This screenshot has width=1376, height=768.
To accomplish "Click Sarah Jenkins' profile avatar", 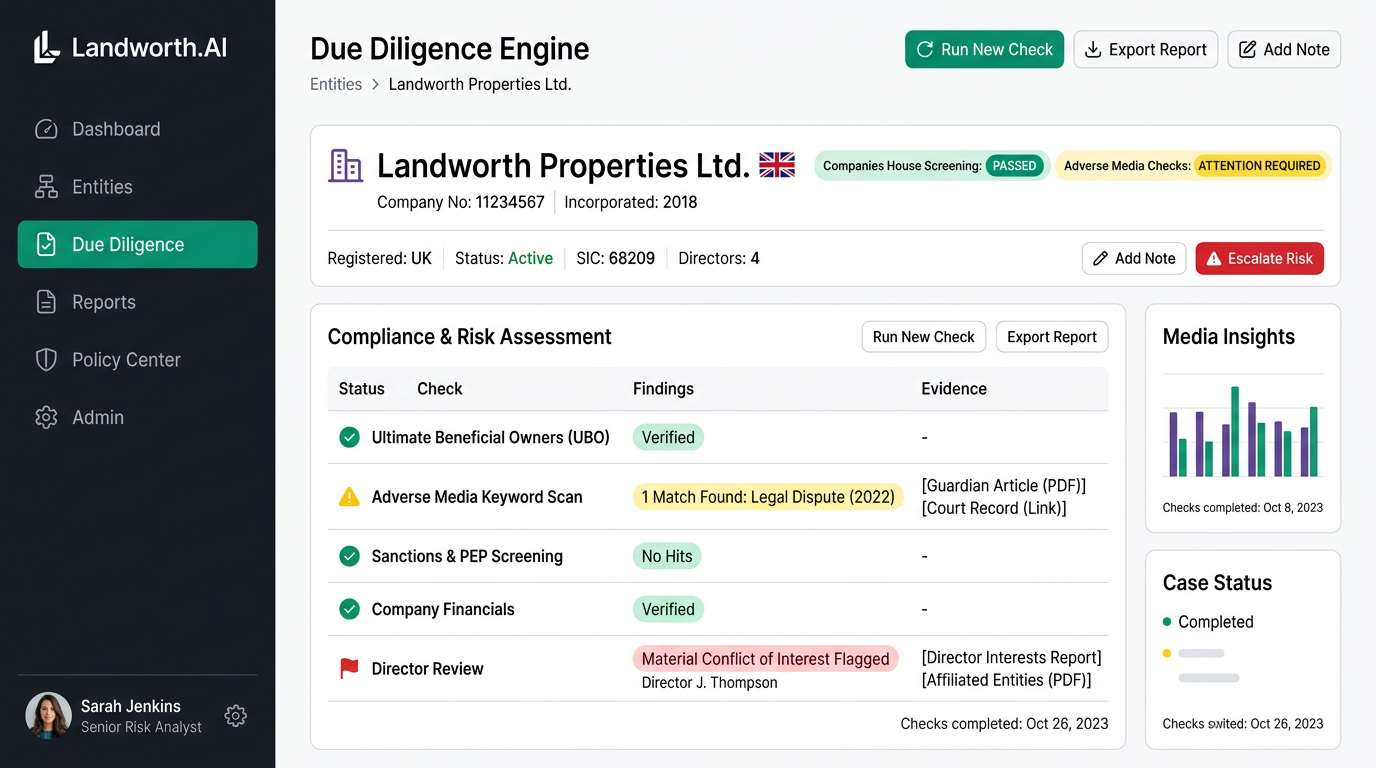I will (x=47, y=716).
